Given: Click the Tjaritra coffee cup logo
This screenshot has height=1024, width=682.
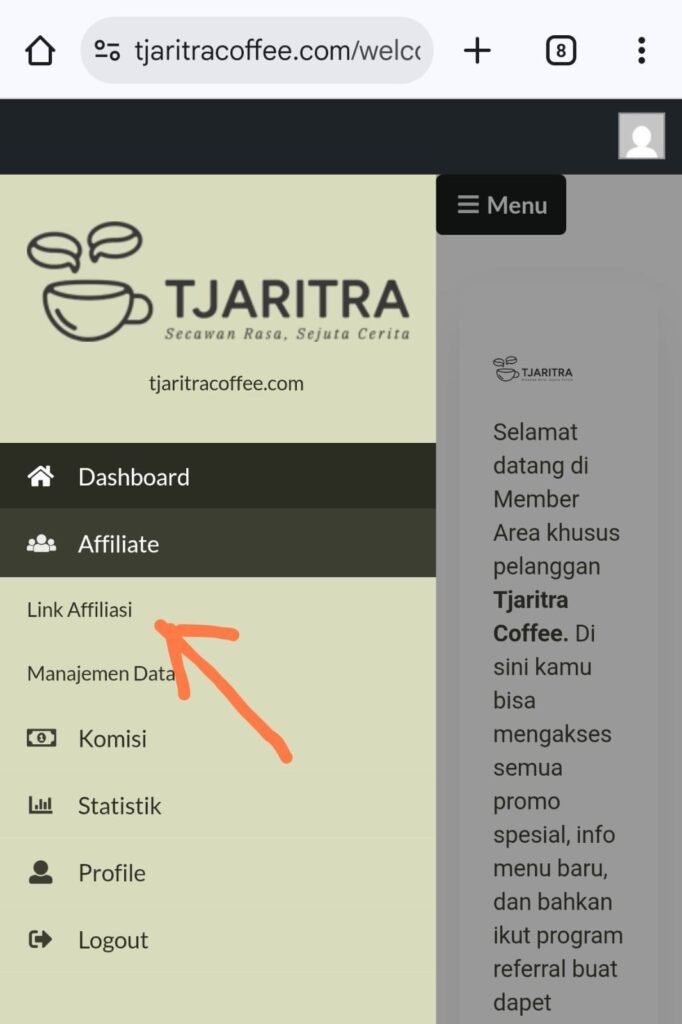Looking at the screenshot, I should [218, 281].
